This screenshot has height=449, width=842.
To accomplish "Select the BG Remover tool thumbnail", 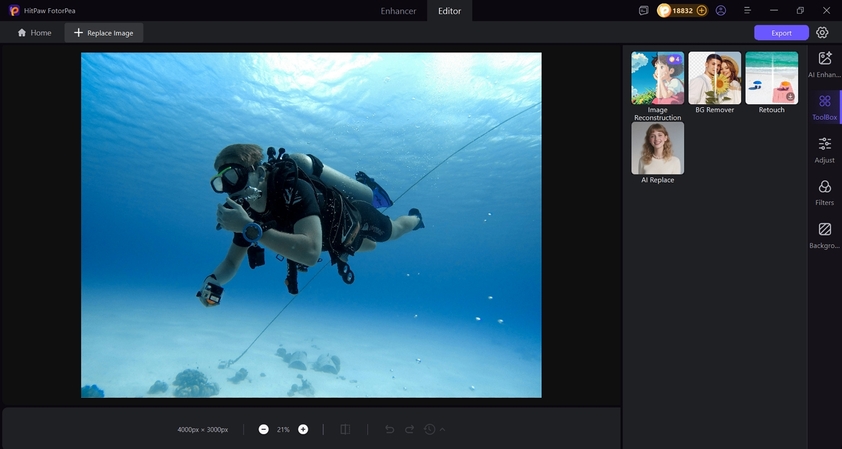I will pyautogui.click(x=714, y=78).
